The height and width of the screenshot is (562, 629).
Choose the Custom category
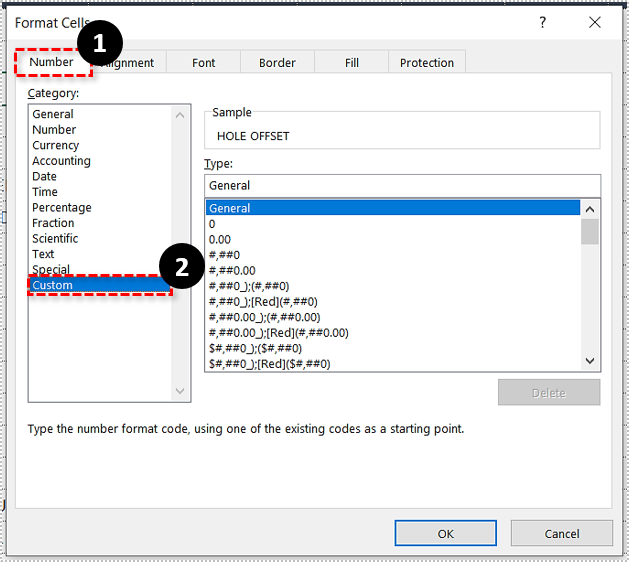click(x=53, y=285)
